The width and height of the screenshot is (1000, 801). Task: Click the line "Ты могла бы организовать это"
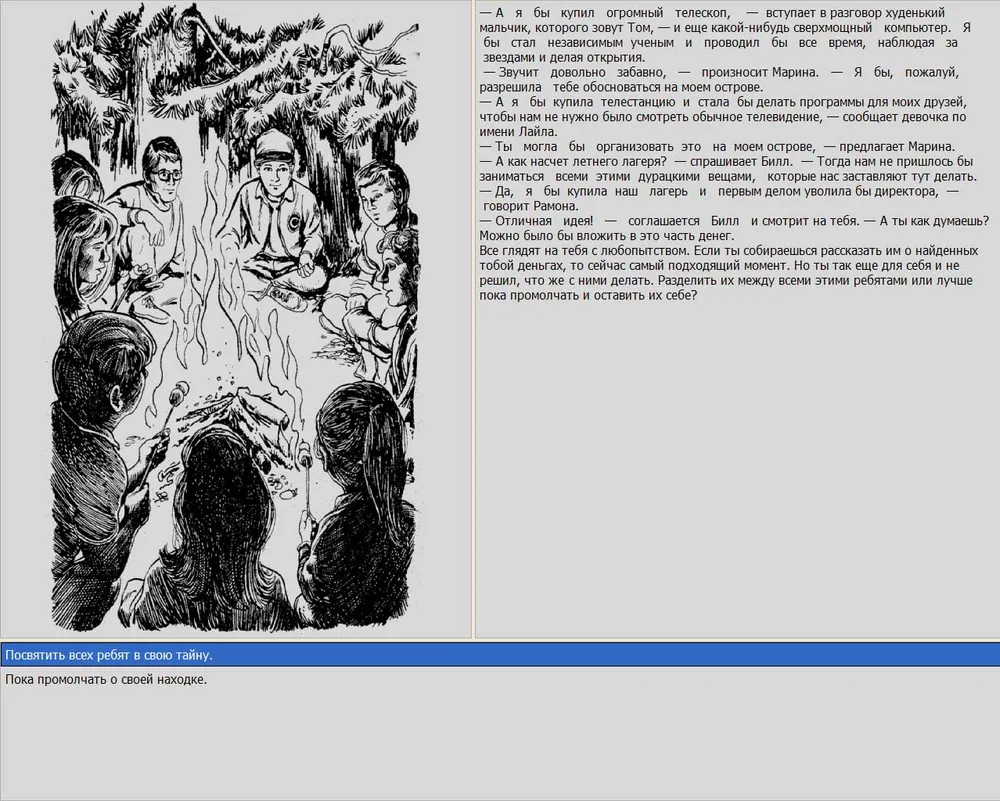(717, 147)
